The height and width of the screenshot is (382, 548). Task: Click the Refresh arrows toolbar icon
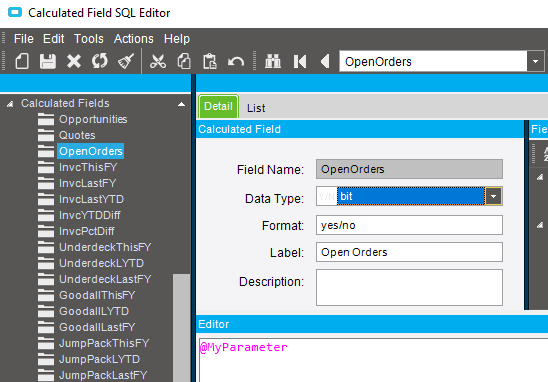pyautogui.click(x=100, y=62)
